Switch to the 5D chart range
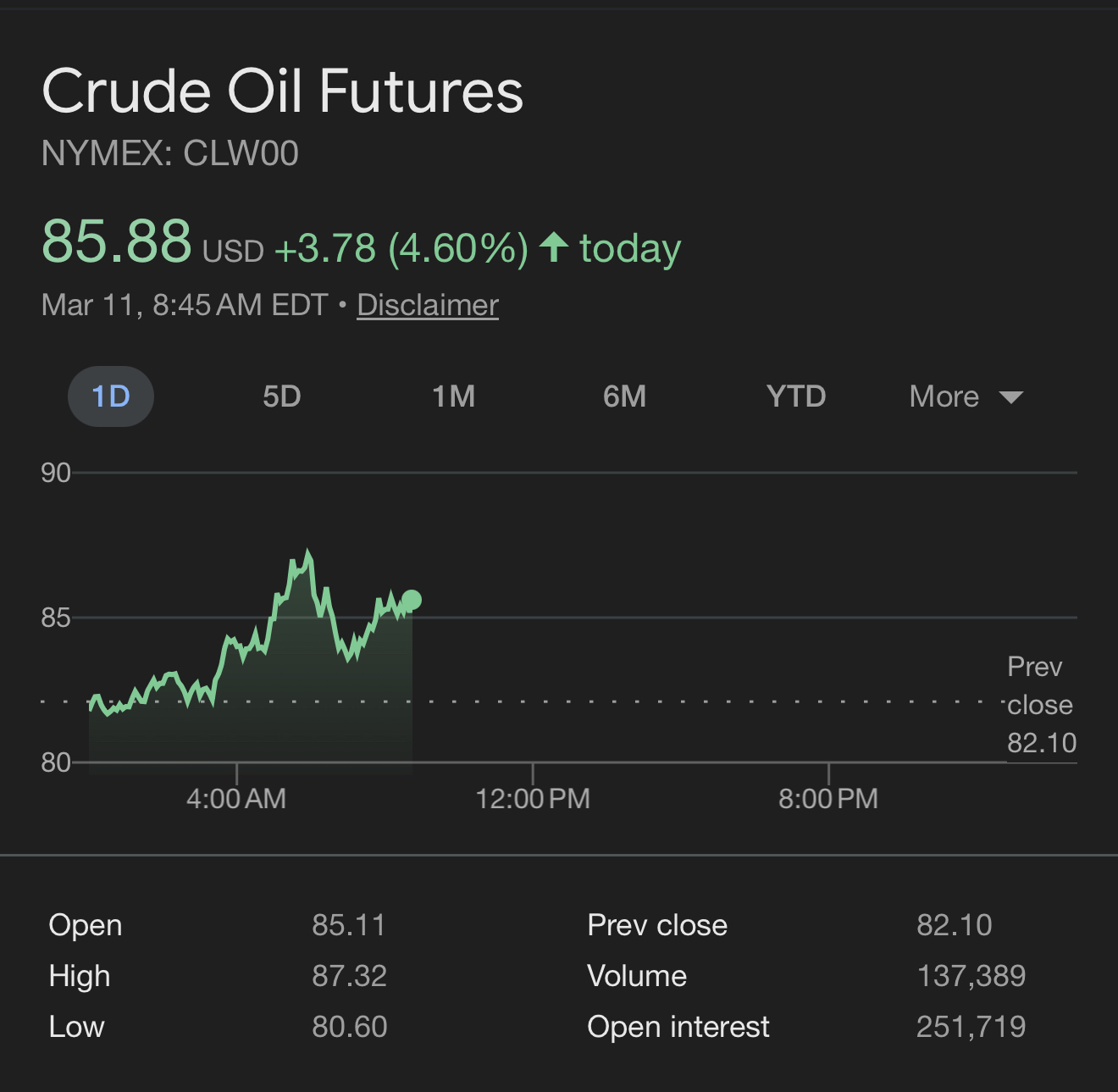 [282, 396]
